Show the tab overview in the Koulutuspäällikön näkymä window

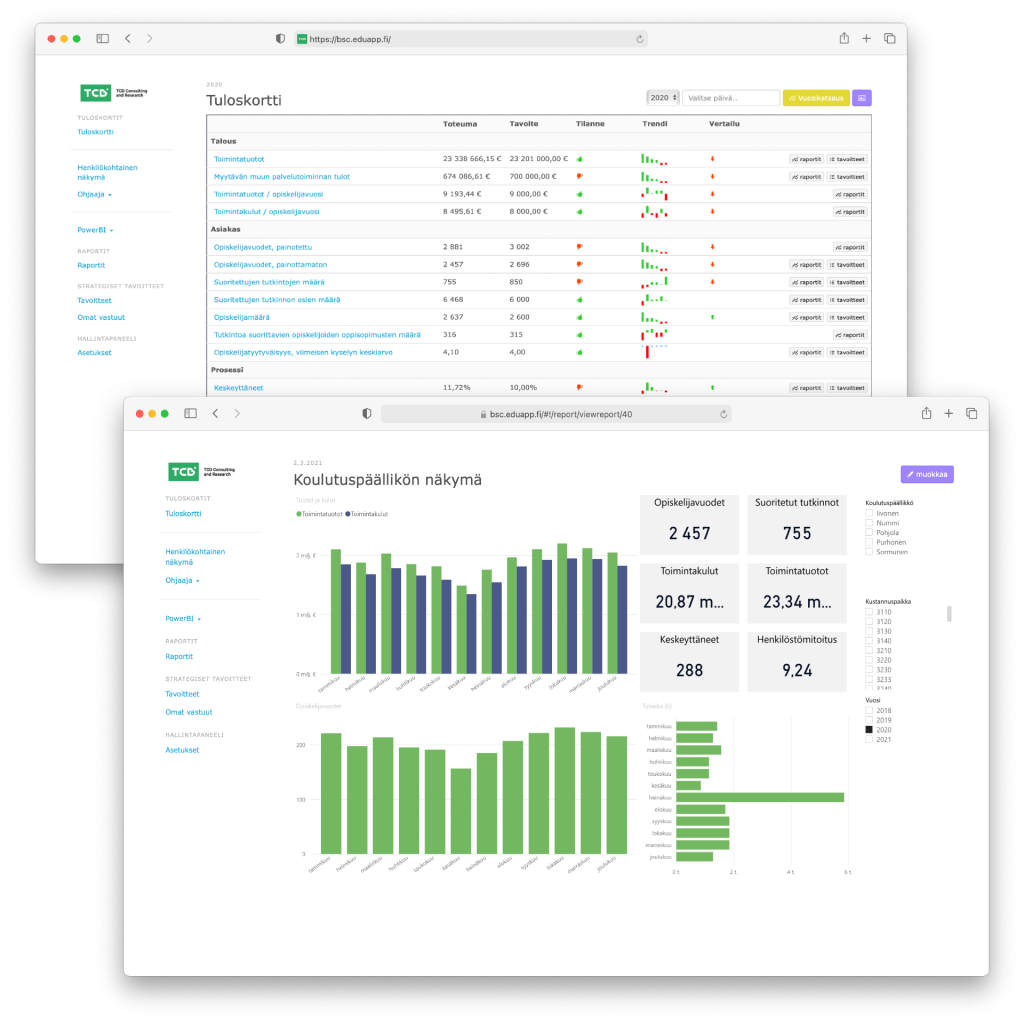click(x=972, y=413)
